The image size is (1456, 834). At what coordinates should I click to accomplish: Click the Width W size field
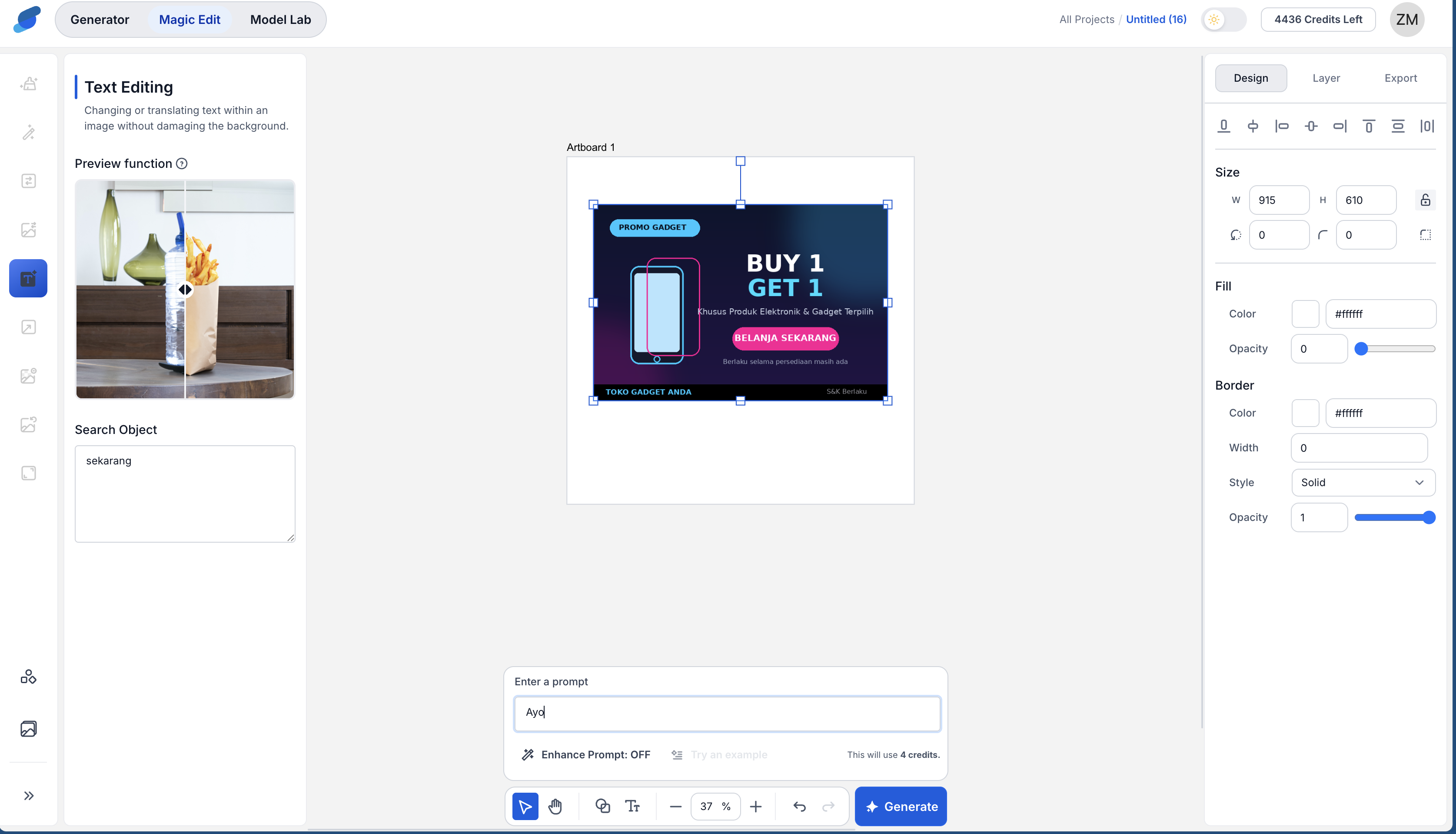(1279, 200)
